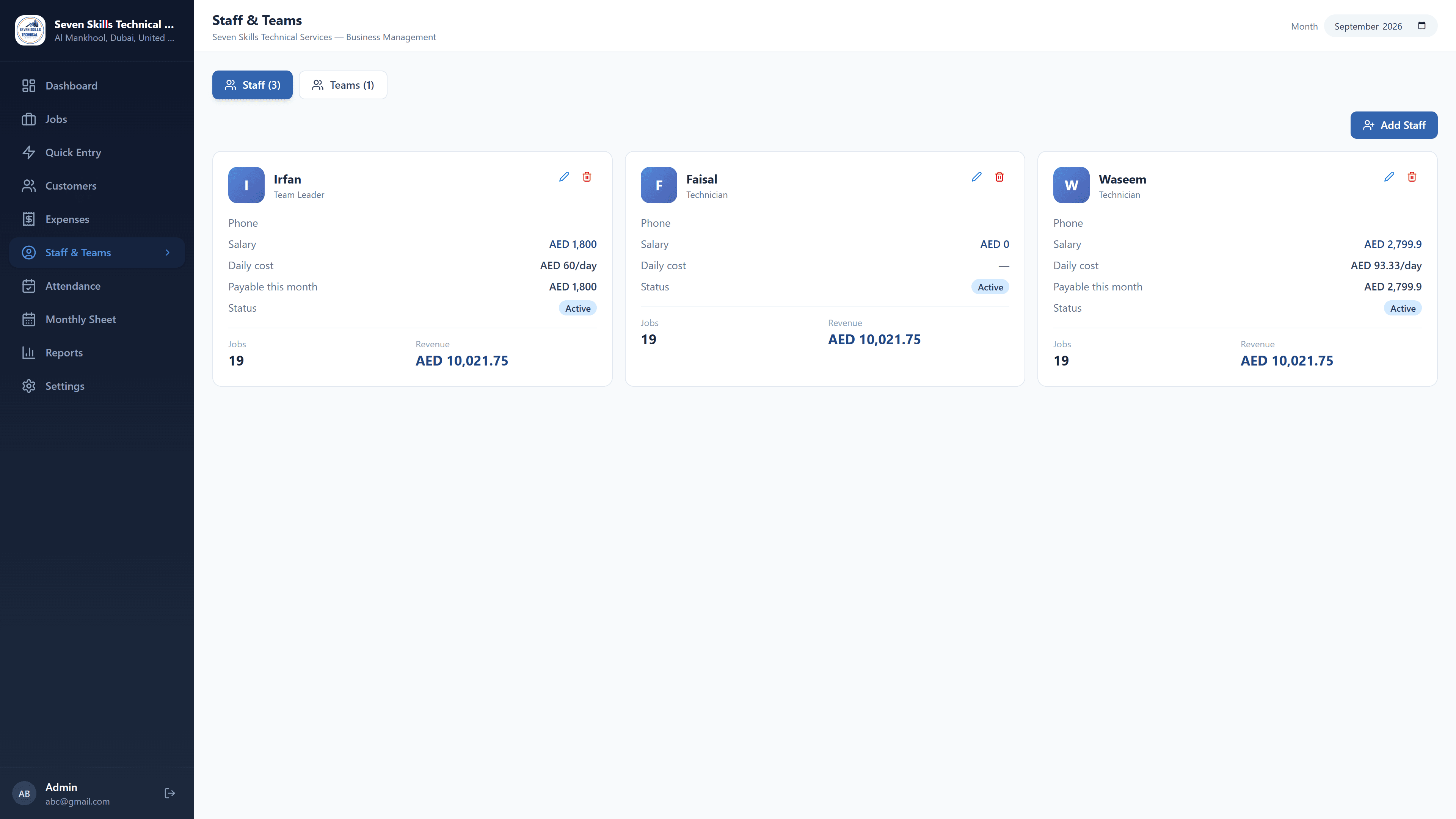Edit Waseem's staff record pencil icon
The height and width of the screenshot is (819, 1456).
click(1389, 177)
